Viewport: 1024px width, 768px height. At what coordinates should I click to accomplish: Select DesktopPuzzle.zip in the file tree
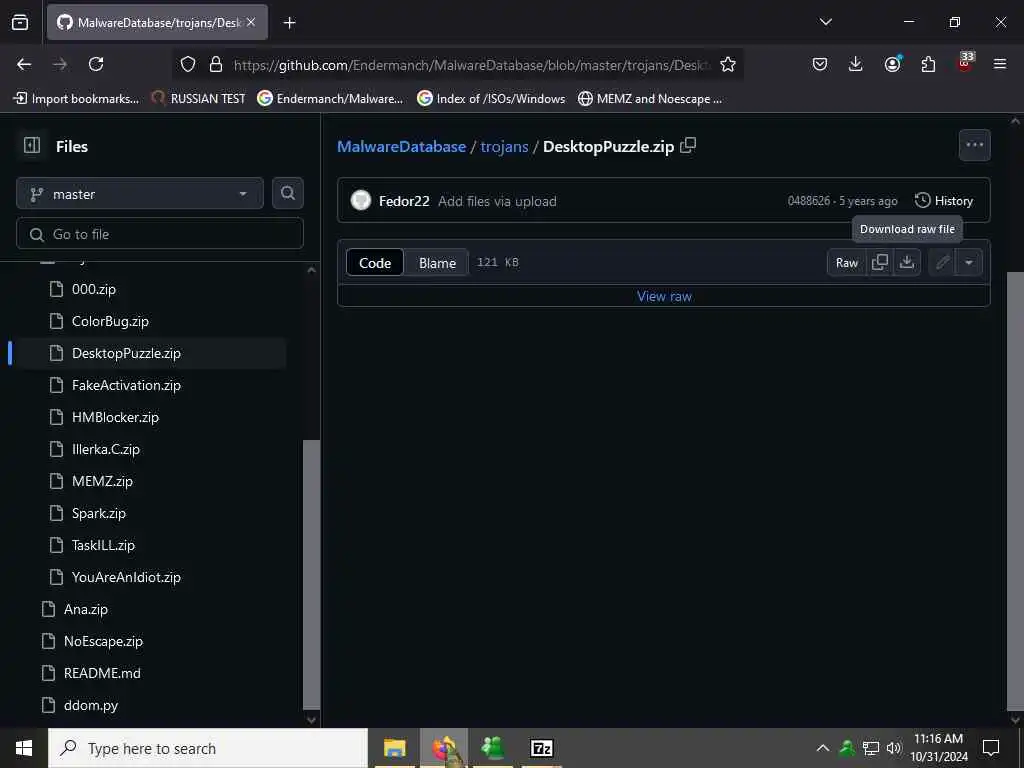(x=126, y=353)
